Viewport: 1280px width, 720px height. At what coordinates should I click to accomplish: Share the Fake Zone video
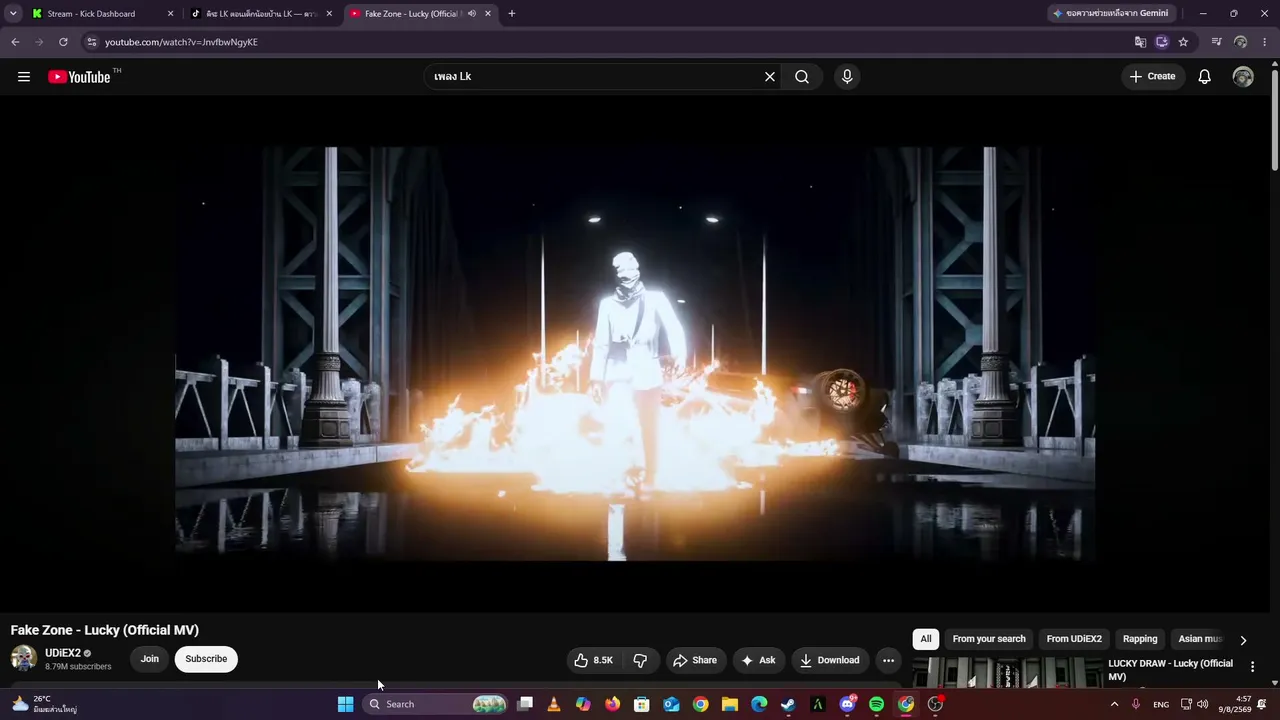pyautogui.click(x=695, y=660)
